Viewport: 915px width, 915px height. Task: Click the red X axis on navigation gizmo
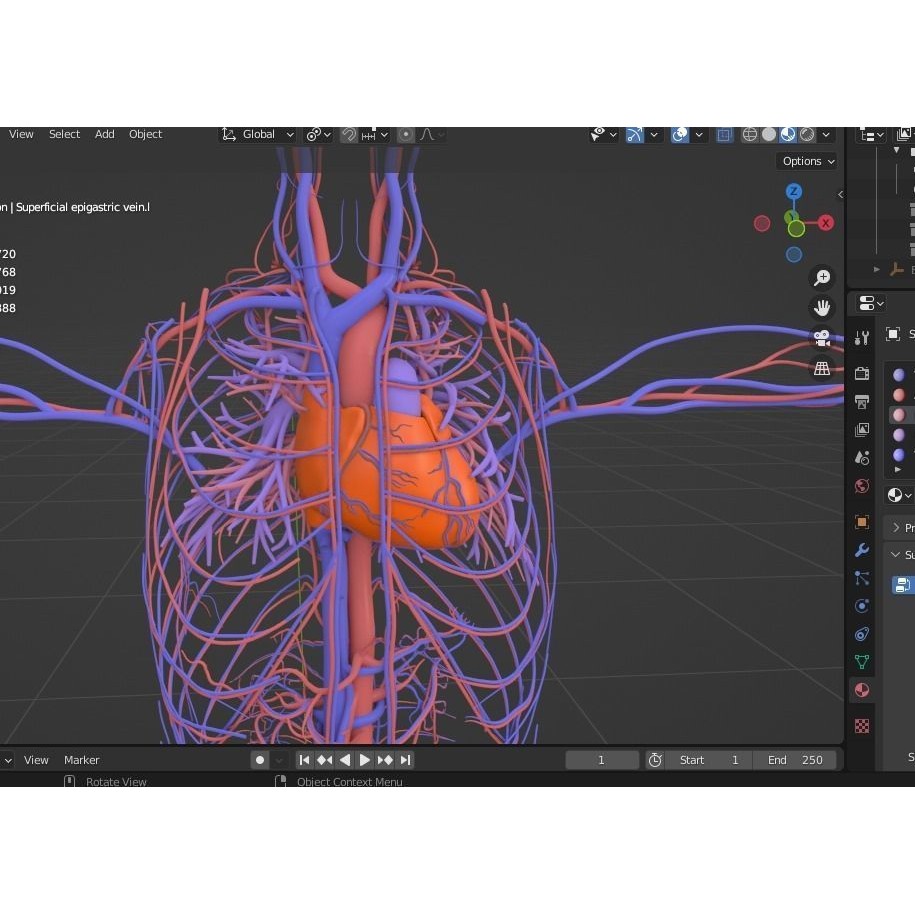point(825,223)
